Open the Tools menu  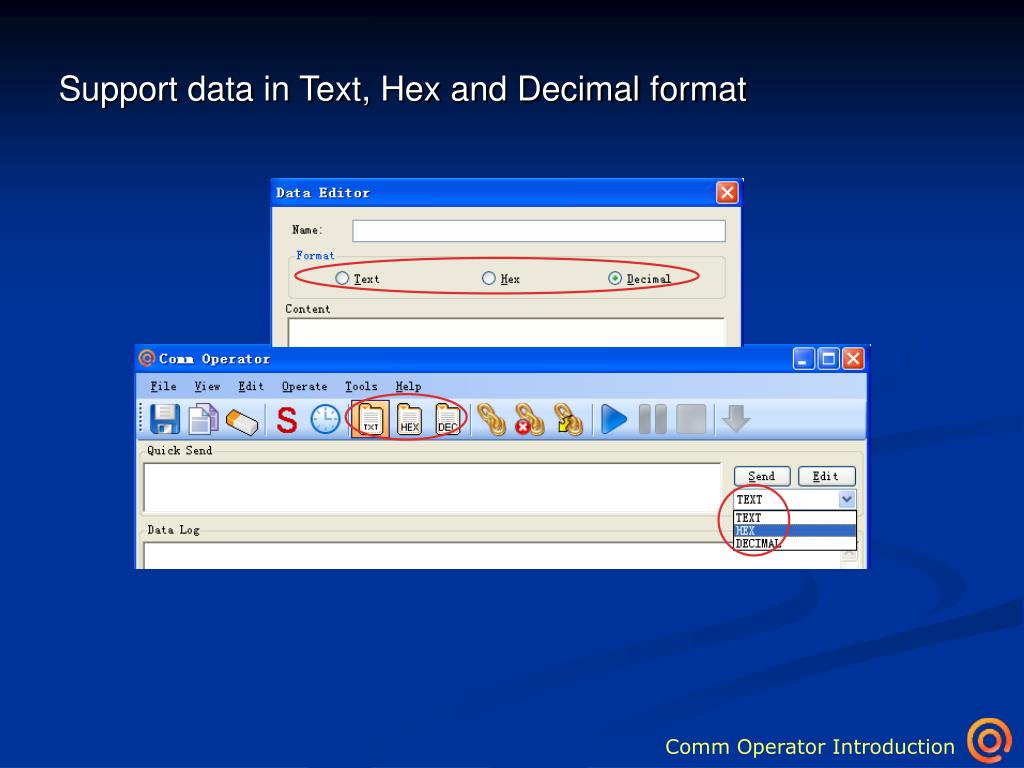coord(361,386)
